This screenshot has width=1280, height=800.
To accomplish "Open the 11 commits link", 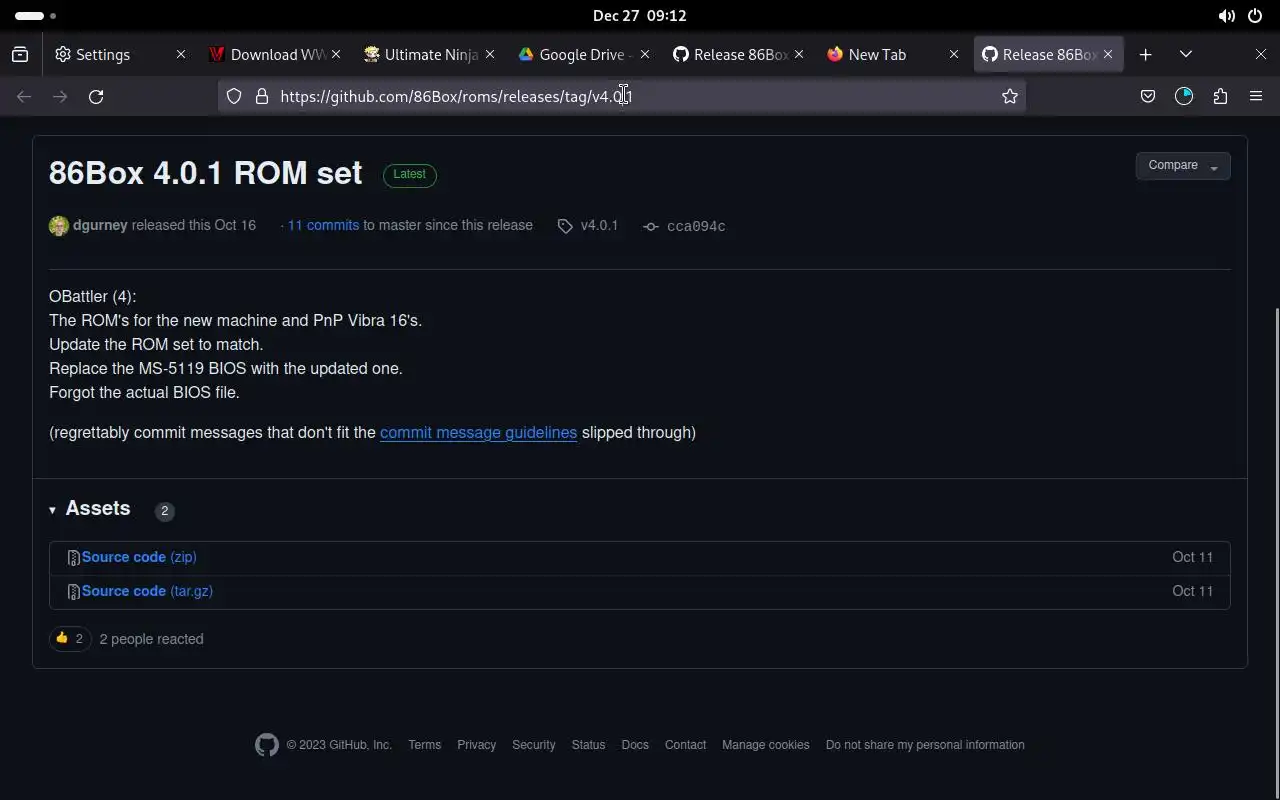I will 323,225.
